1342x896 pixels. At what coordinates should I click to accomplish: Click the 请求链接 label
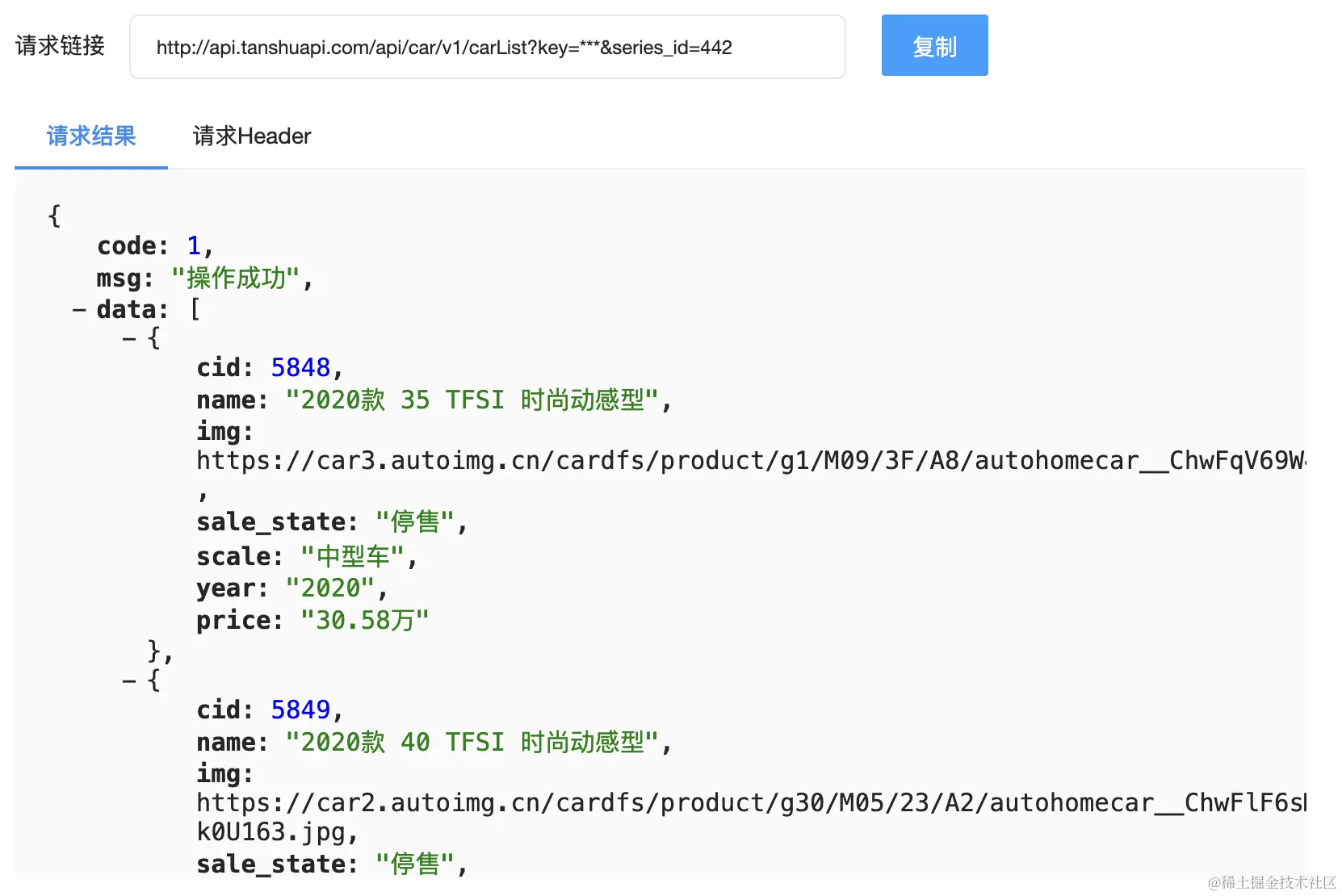click(61, 46)
